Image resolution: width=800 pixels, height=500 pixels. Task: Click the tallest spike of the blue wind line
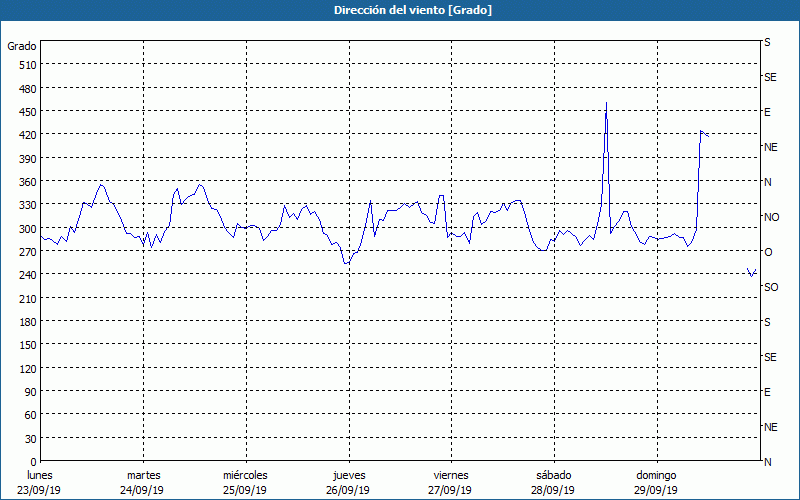(x=606, y=104)
